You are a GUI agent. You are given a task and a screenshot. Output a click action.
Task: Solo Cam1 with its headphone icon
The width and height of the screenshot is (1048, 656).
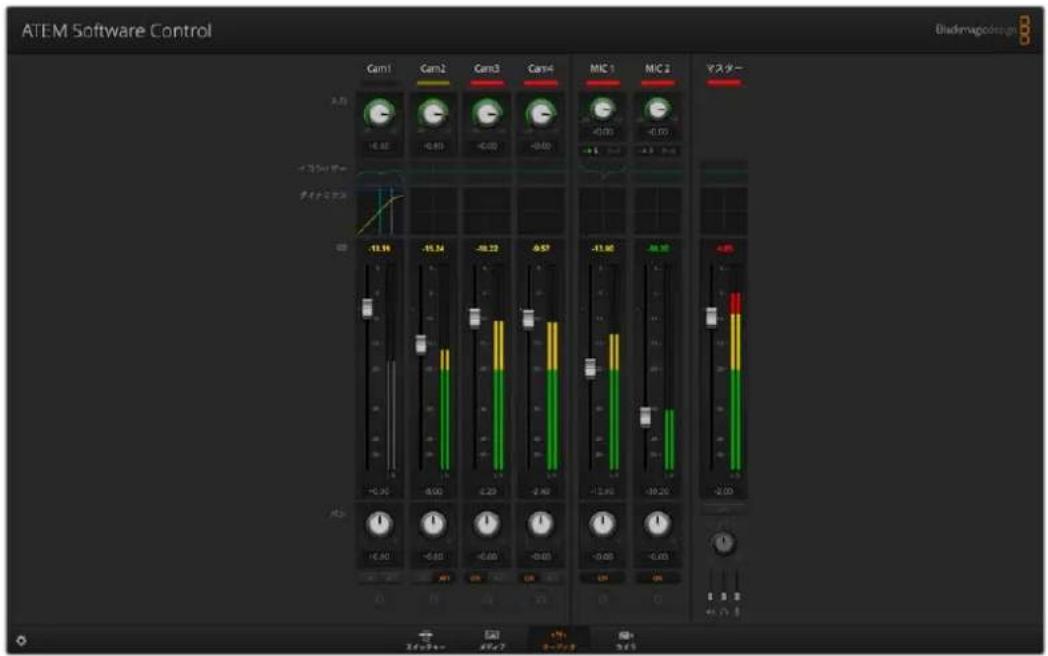pyautogui.click(x=380, y=599)
